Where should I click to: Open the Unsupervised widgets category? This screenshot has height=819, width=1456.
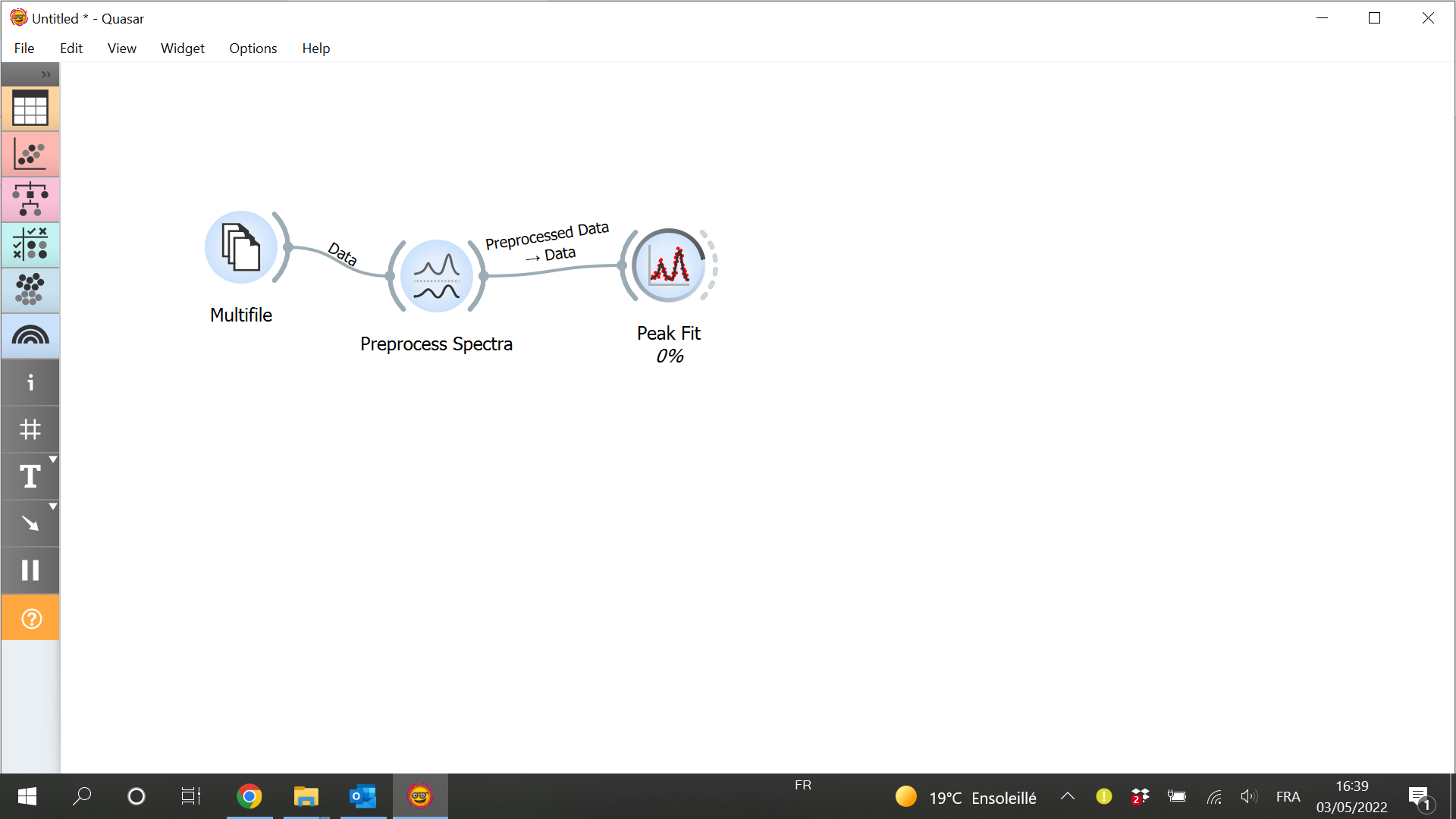pyautogui.click(x=30, y=290)
